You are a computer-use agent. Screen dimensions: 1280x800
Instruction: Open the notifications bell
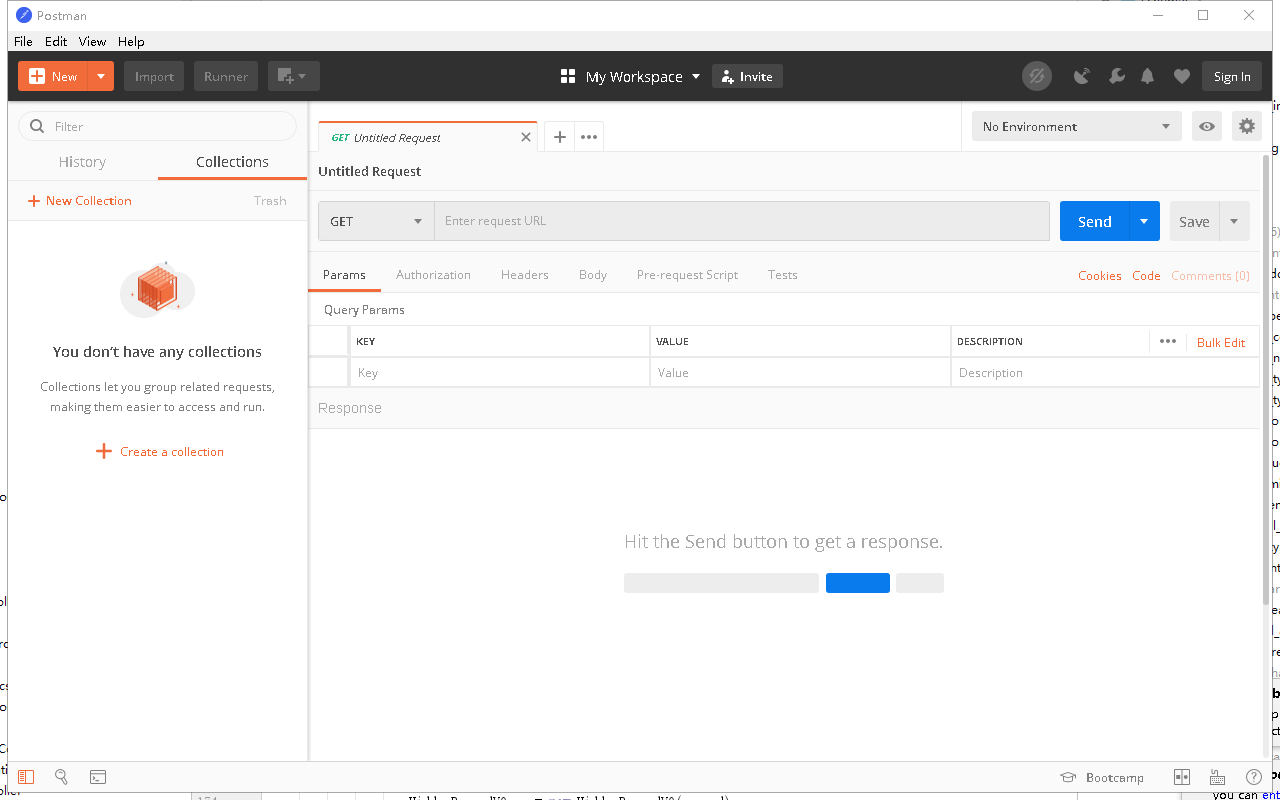click(x=1148, y=76)
